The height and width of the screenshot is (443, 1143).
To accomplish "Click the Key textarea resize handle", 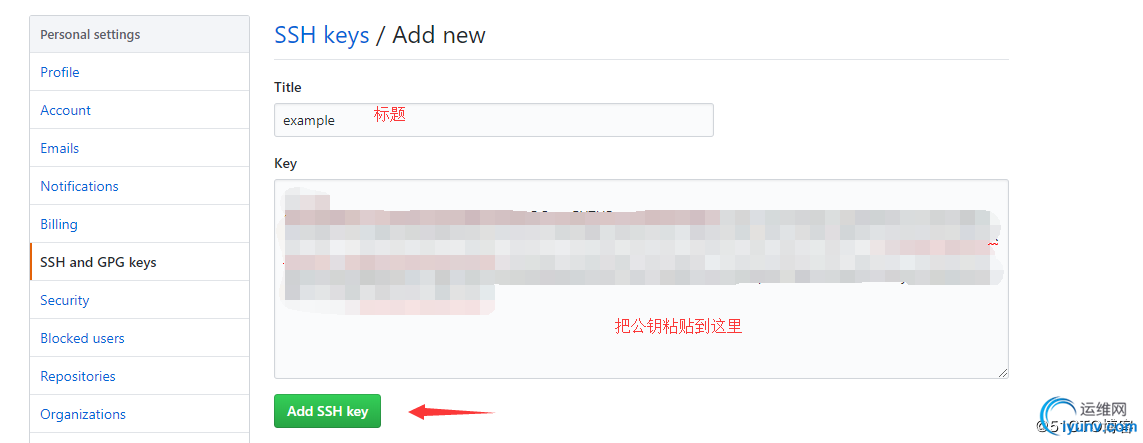I will [x=1003, y=373].
